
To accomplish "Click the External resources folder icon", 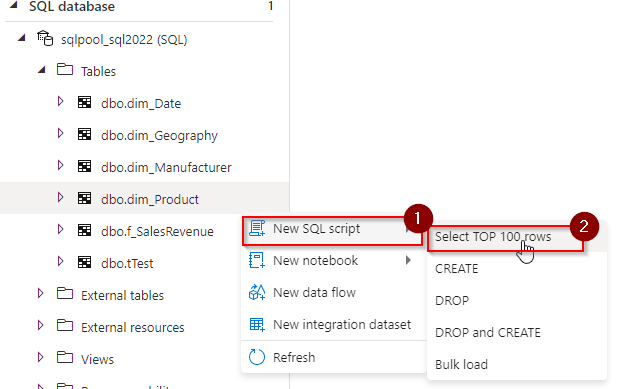I will [65, 325].
